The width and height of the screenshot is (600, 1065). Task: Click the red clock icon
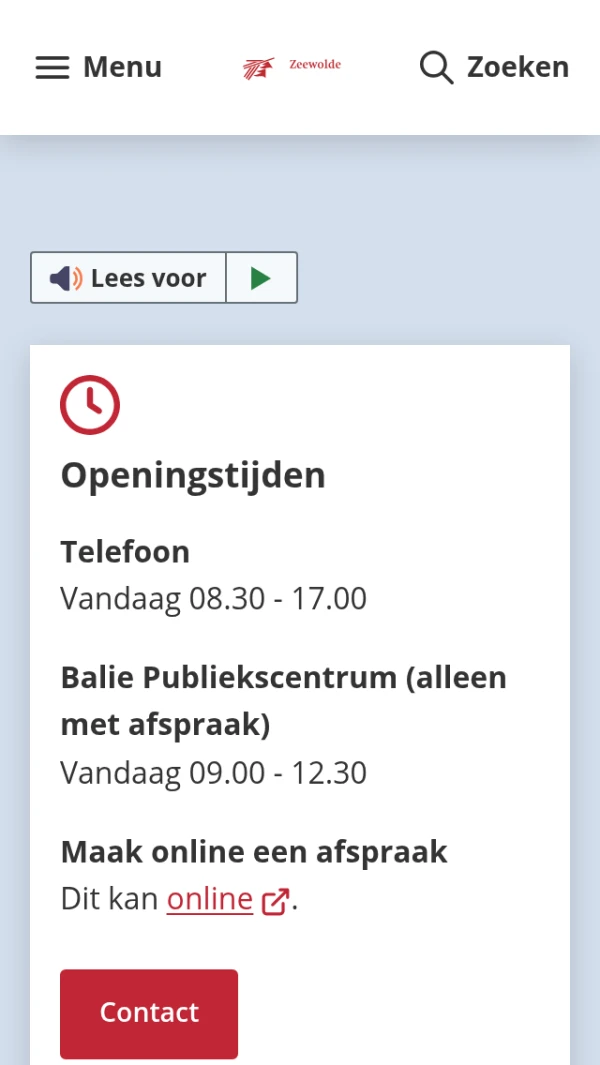click(x=90, y=405)
